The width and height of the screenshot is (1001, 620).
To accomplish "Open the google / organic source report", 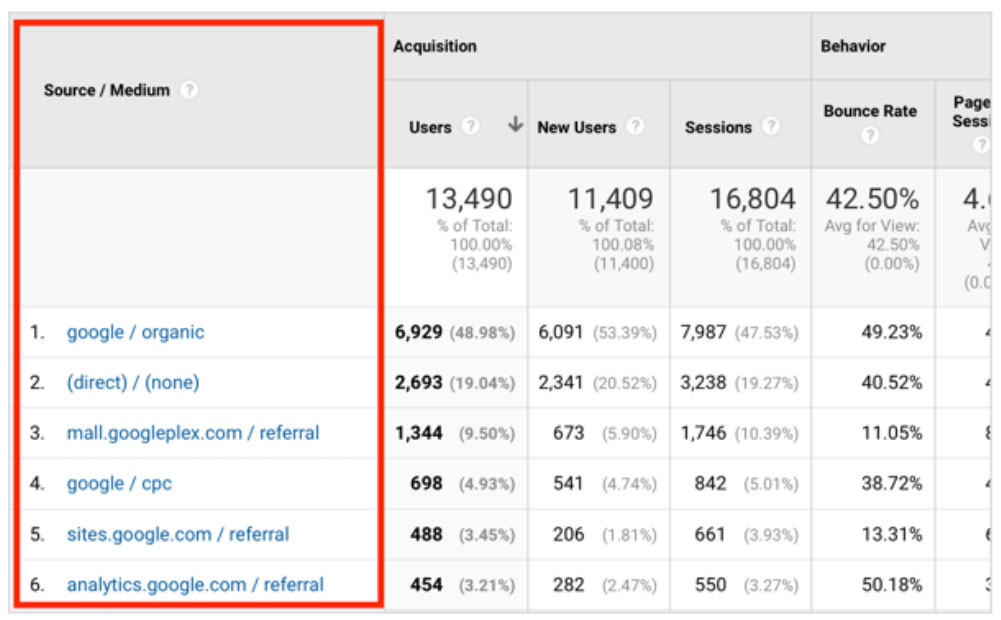I will click(x=134, y=331).
